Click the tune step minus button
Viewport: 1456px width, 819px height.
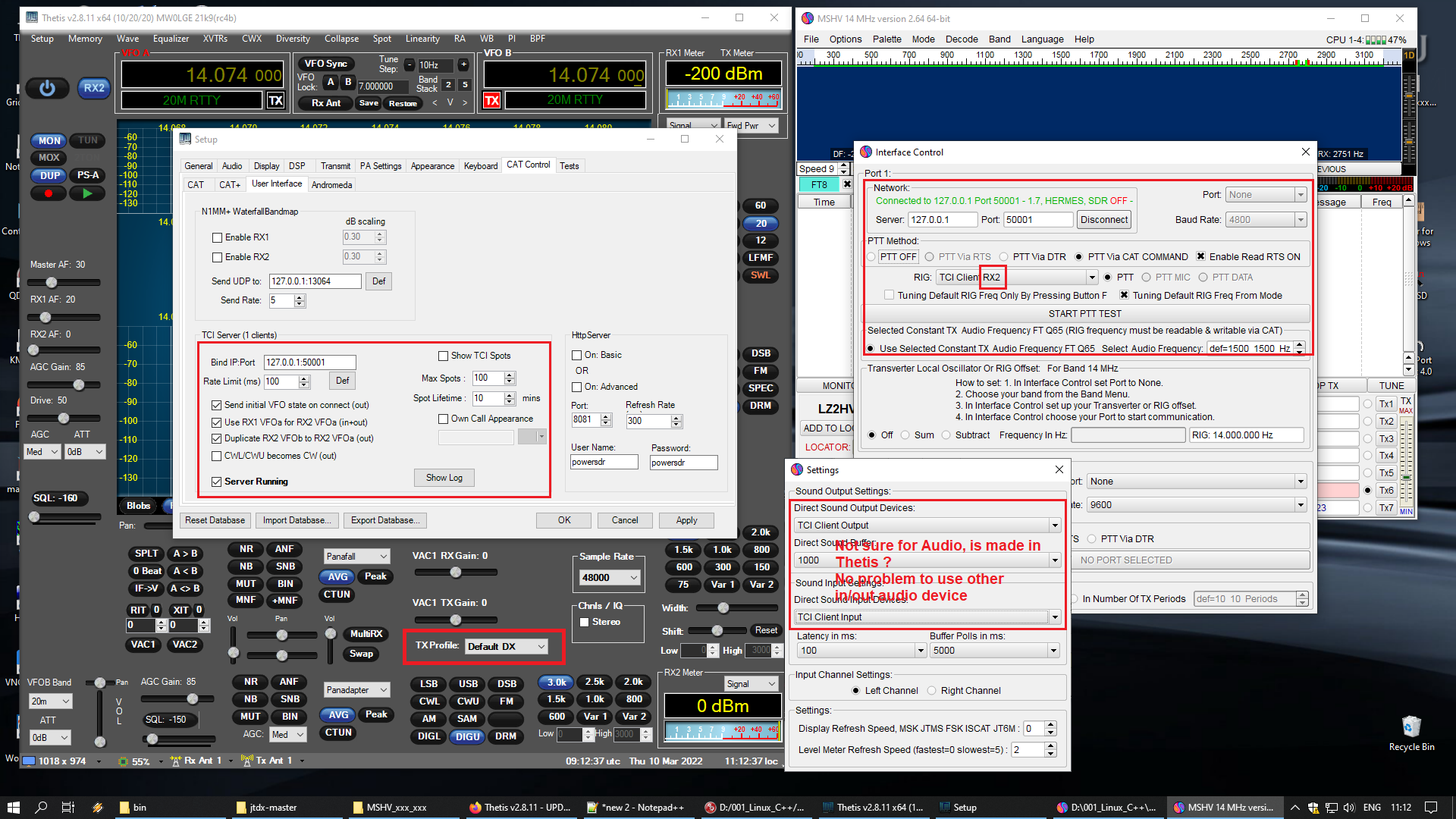[x=409, y=65]
